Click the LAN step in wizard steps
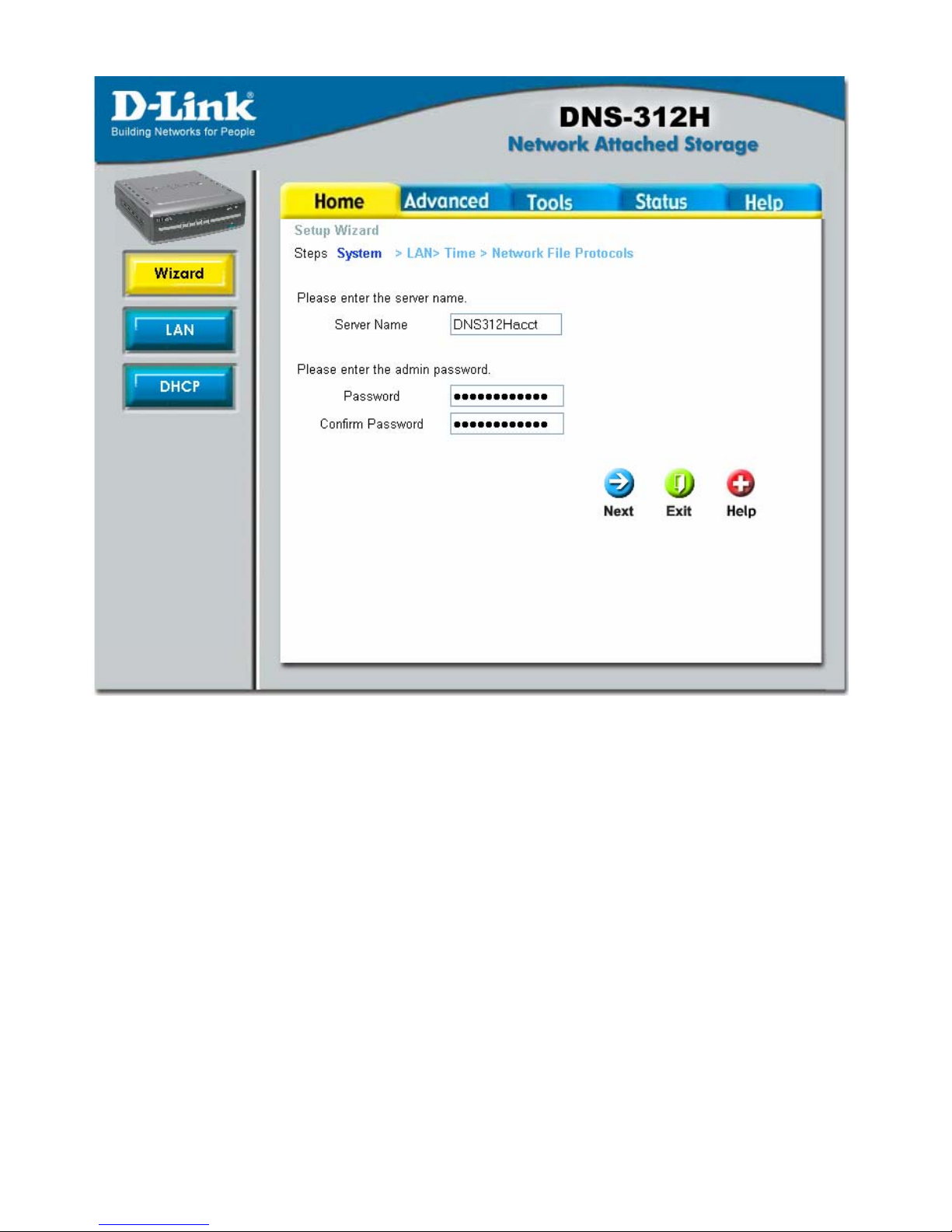The image size is (952, 1232). click(x=420, y=253)
